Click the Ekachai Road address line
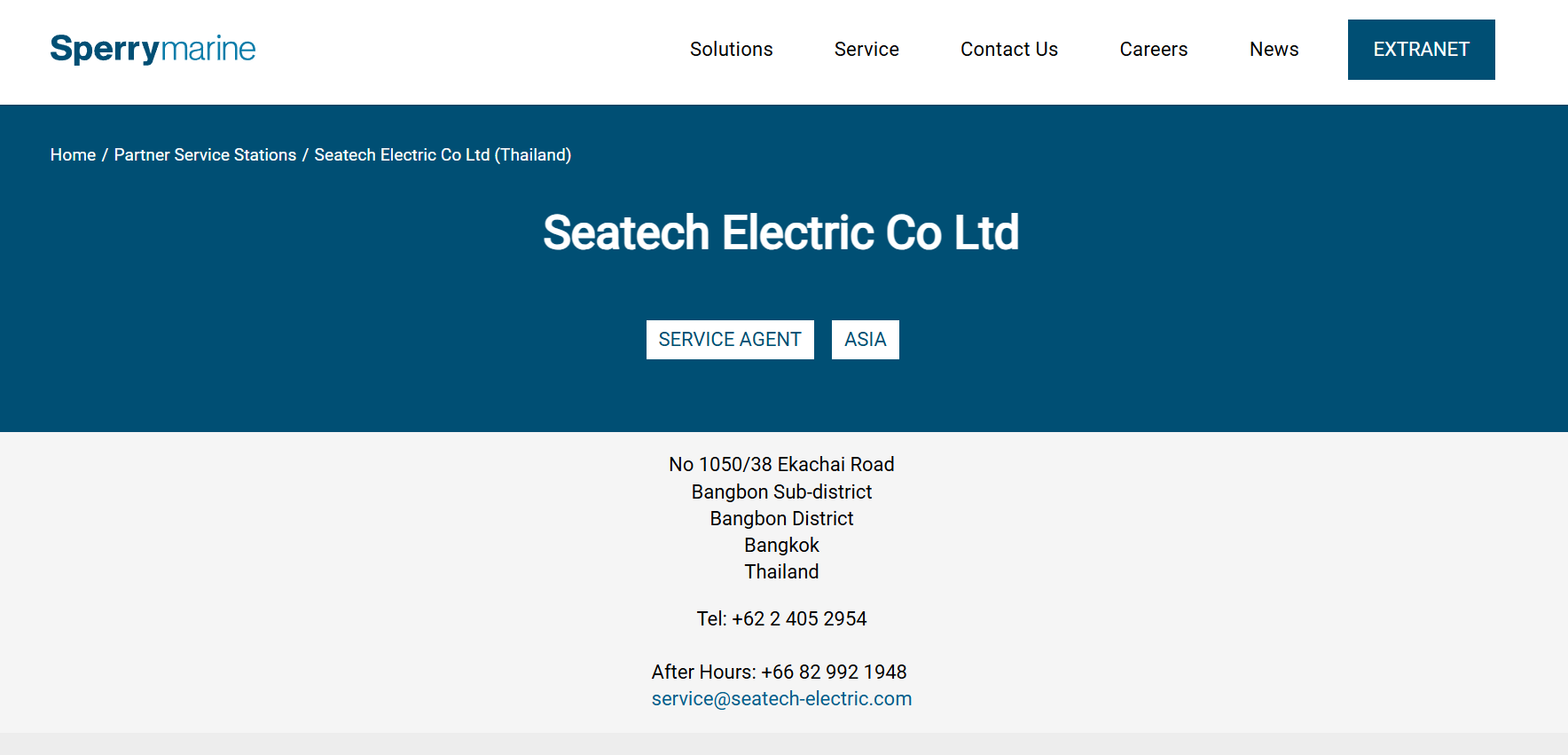1568x755 pixels. pyautogui.click(x=781, y=465)
